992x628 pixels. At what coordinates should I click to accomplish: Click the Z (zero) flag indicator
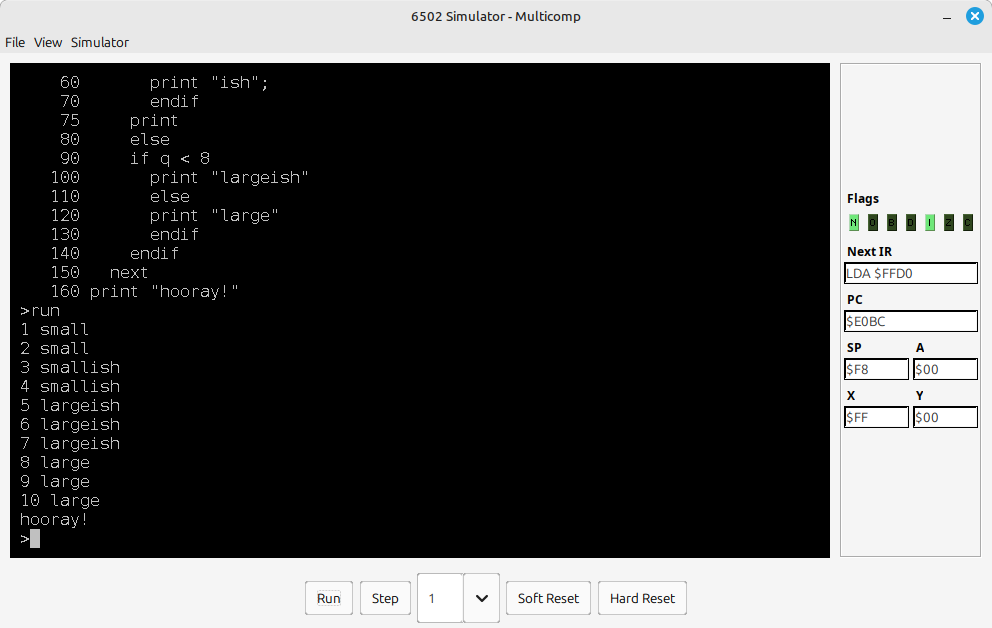tap(949, 223)
